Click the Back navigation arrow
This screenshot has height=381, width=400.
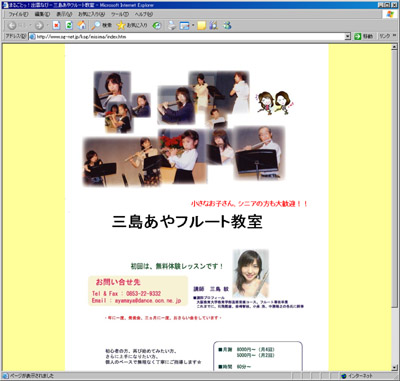pos(12,25)
